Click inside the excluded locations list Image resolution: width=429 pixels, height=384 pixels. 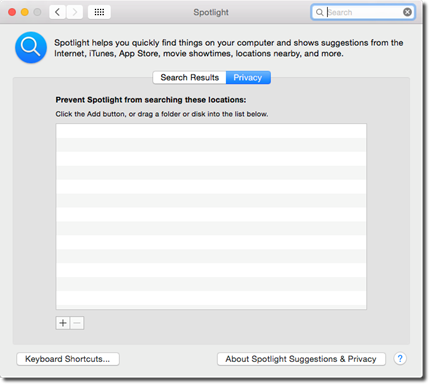[x=211, y=216]
